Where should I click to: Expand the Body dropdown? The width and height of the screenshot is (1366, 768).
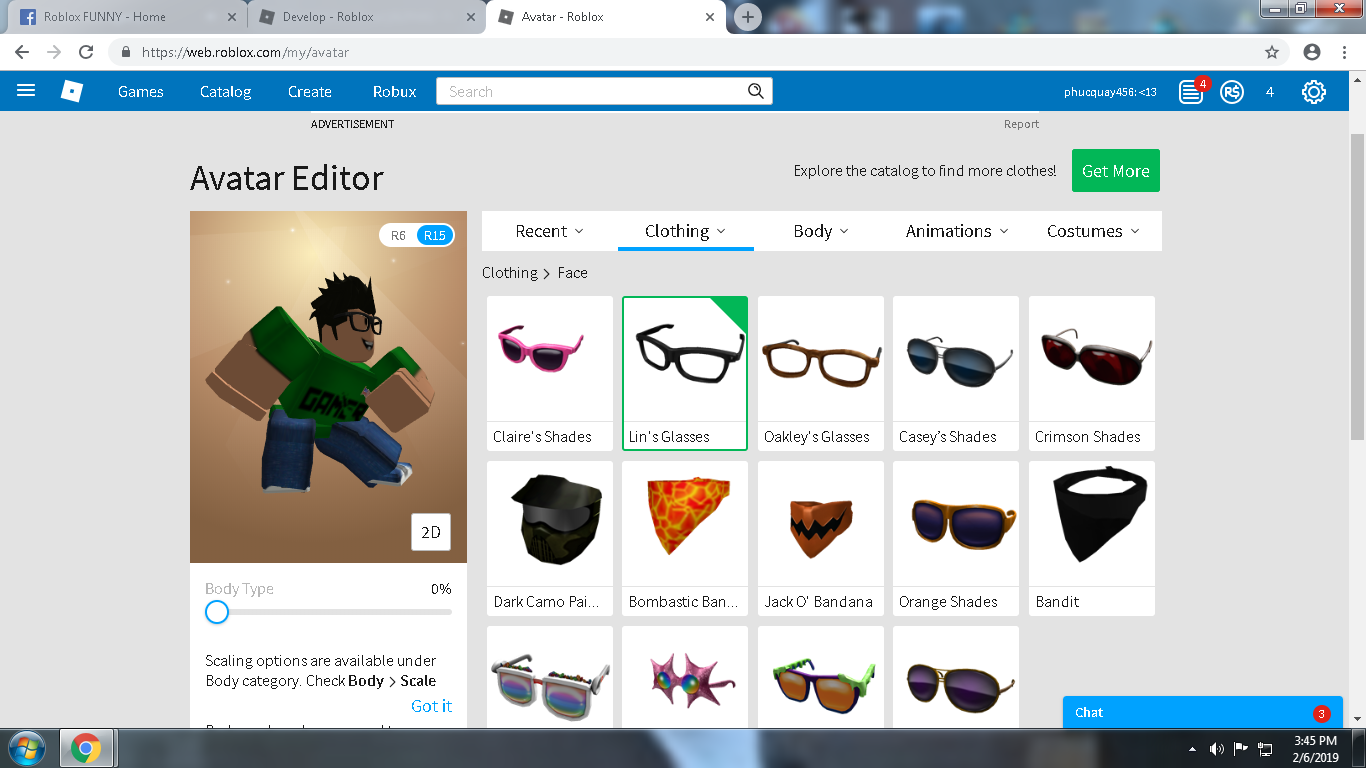click(x=821, y=231)
